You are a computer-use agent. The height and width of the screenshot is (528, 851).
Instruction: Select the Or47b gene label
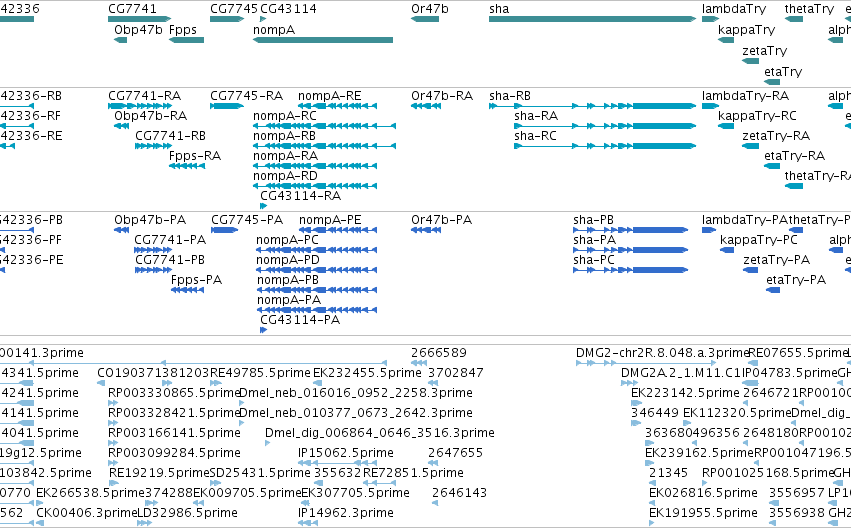(x=430, y=9)
